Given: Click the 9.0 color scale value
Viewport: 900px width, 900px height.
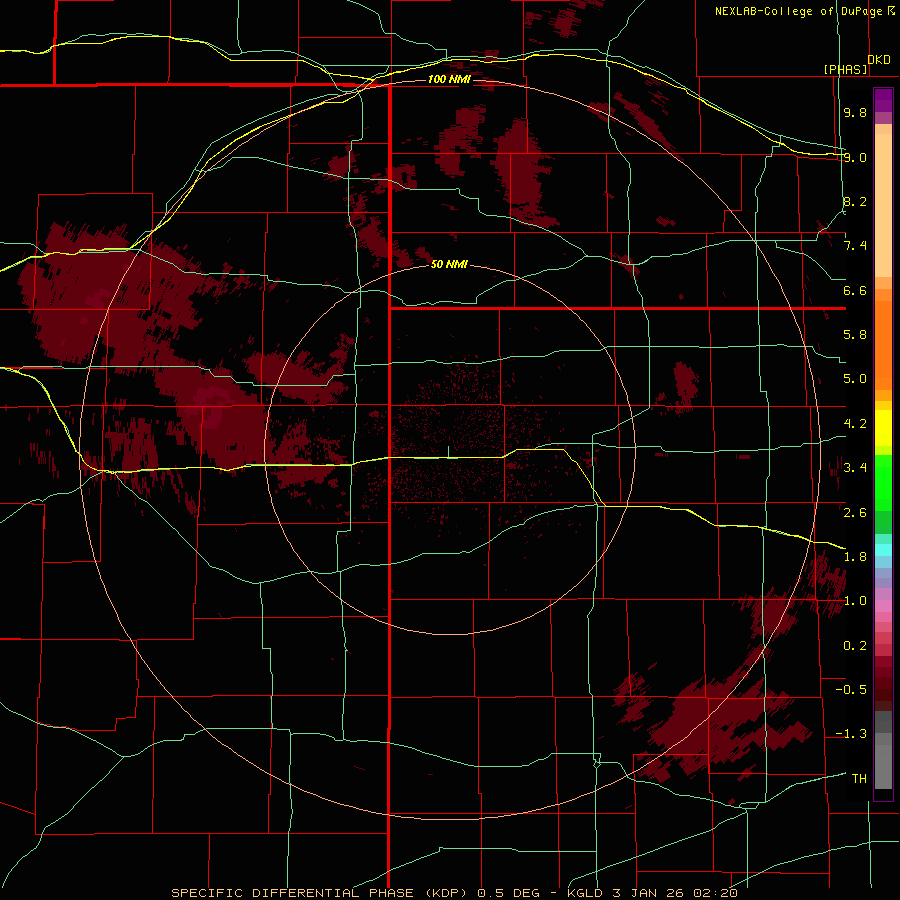Looking at the screenshot, I should [x=855, y=157].
